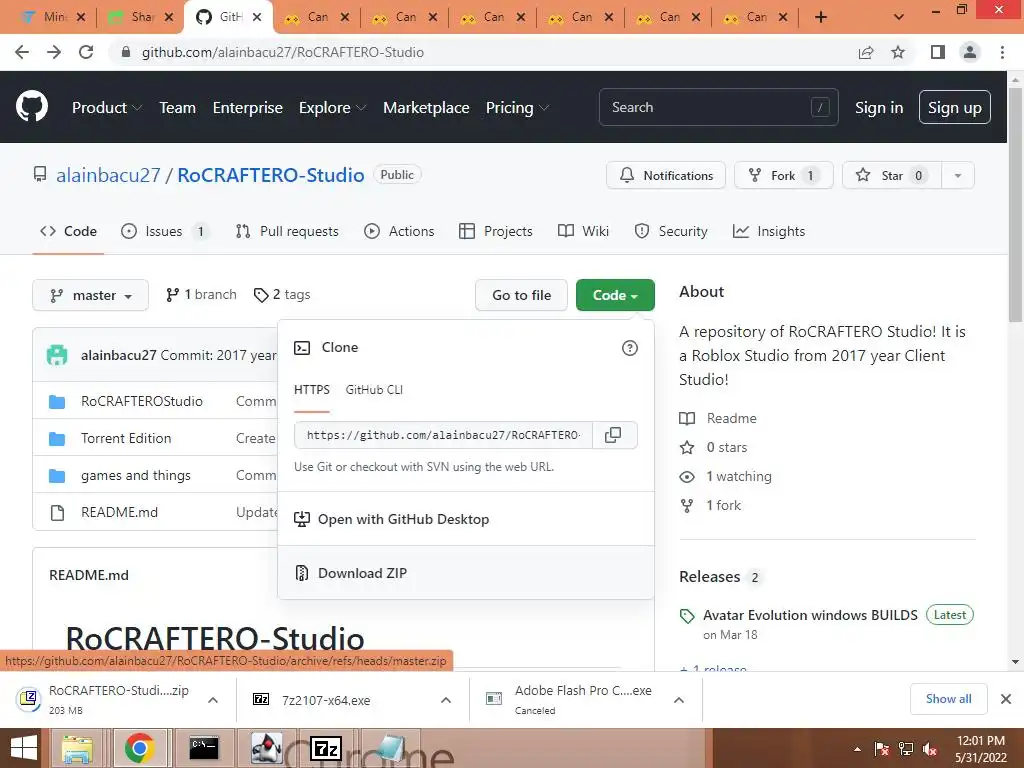Open Chrome from the Windows taskbar
1024x768 pixels.
[139, 748]
